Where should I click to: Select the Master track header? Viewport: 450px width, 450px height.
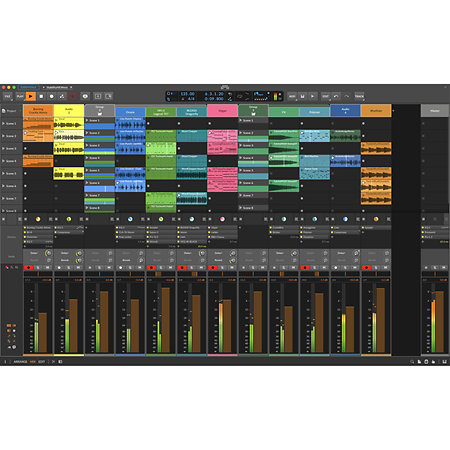coord(435,111)
